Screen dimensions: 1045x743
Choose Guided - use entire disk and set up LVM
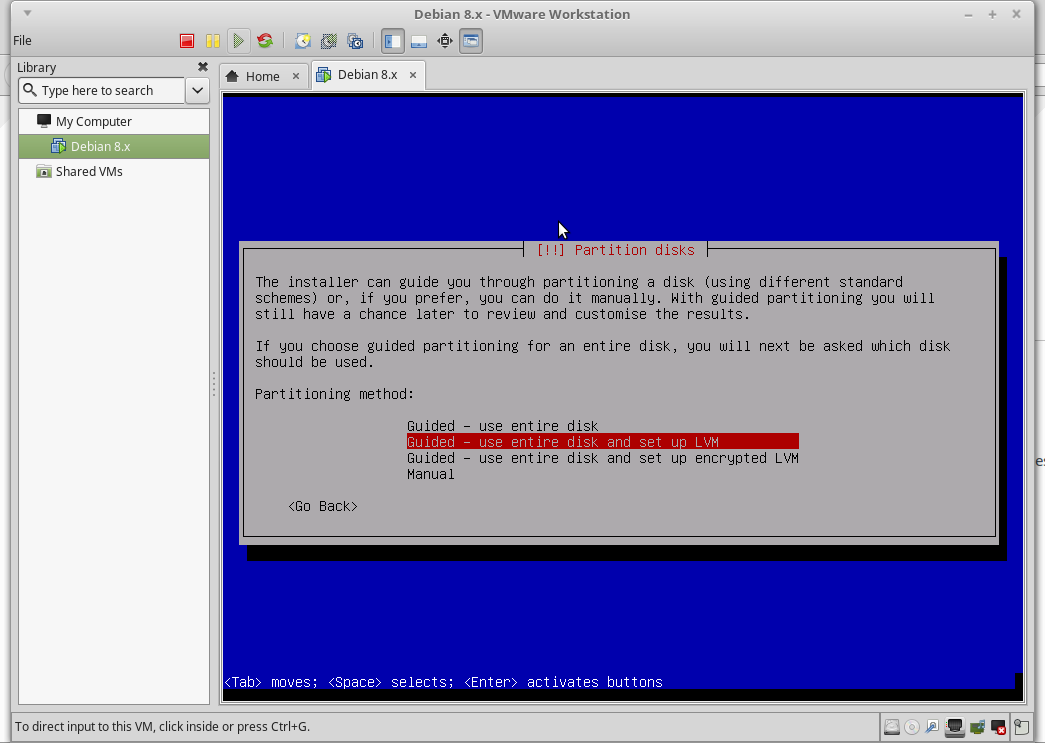pos(602,442)
